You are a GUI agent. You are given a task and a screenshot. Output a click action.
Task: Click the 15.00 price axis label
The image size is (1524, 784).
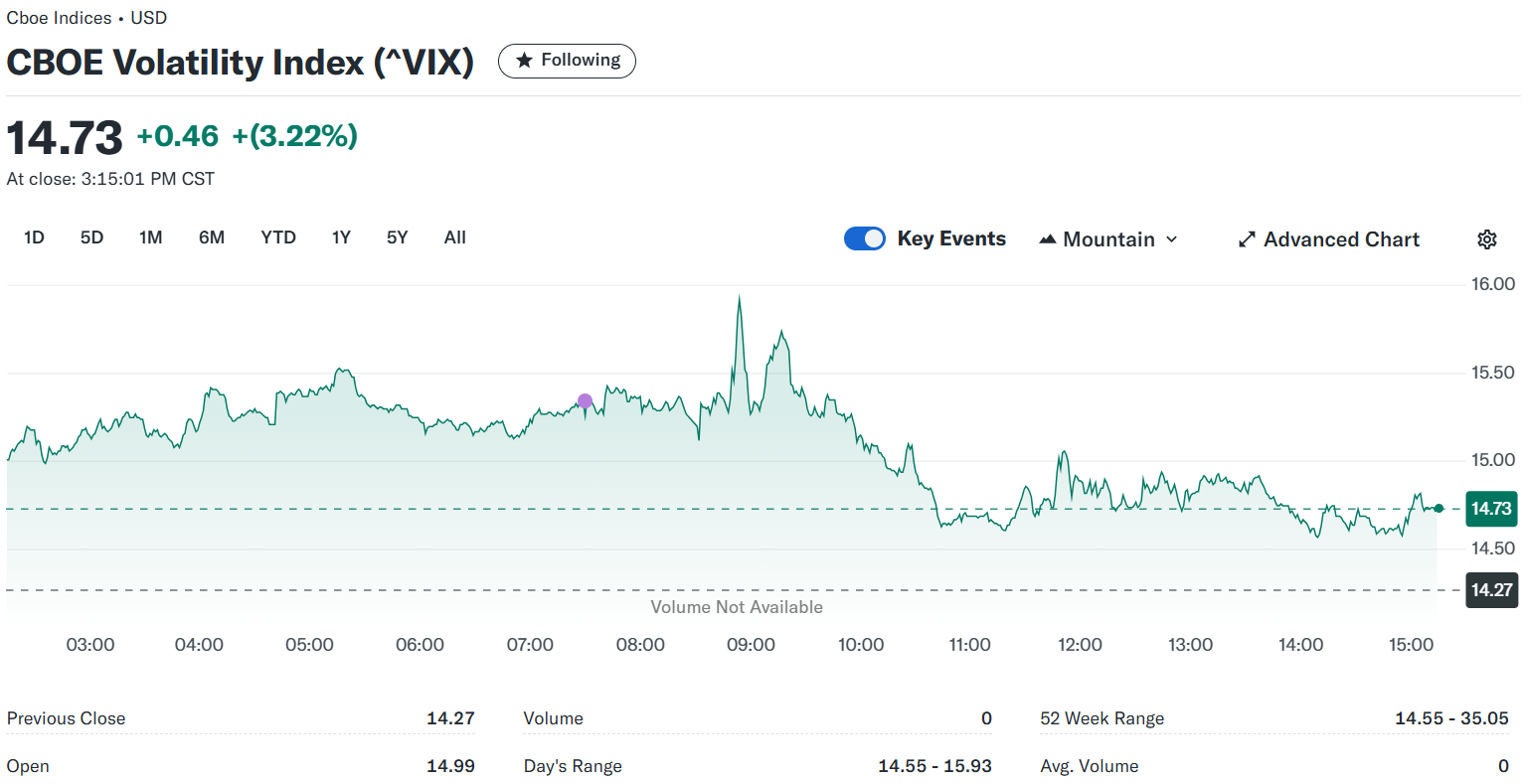1493,460
